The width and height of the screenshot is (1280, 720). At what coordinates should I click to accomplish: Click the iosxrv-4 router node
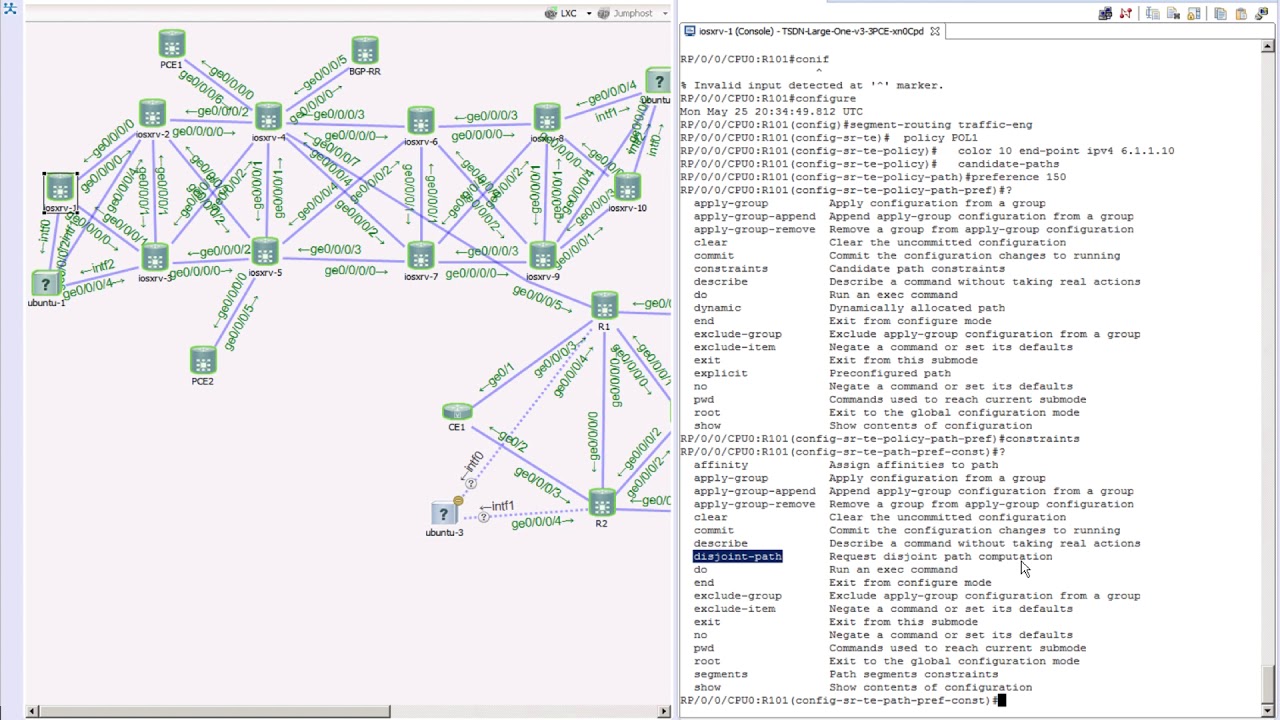pos(268,116)
